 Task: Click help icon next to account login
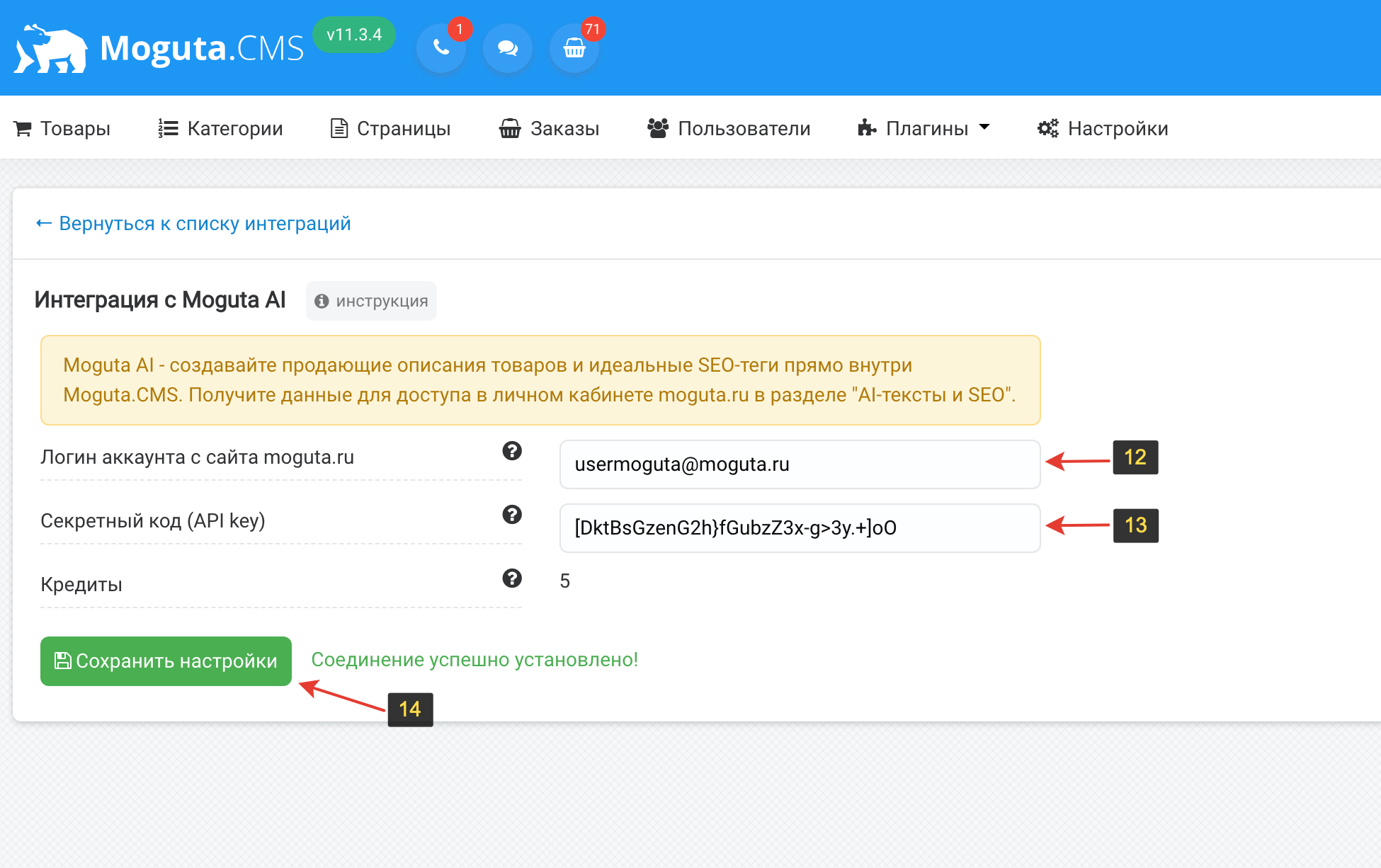coord(512,451)
